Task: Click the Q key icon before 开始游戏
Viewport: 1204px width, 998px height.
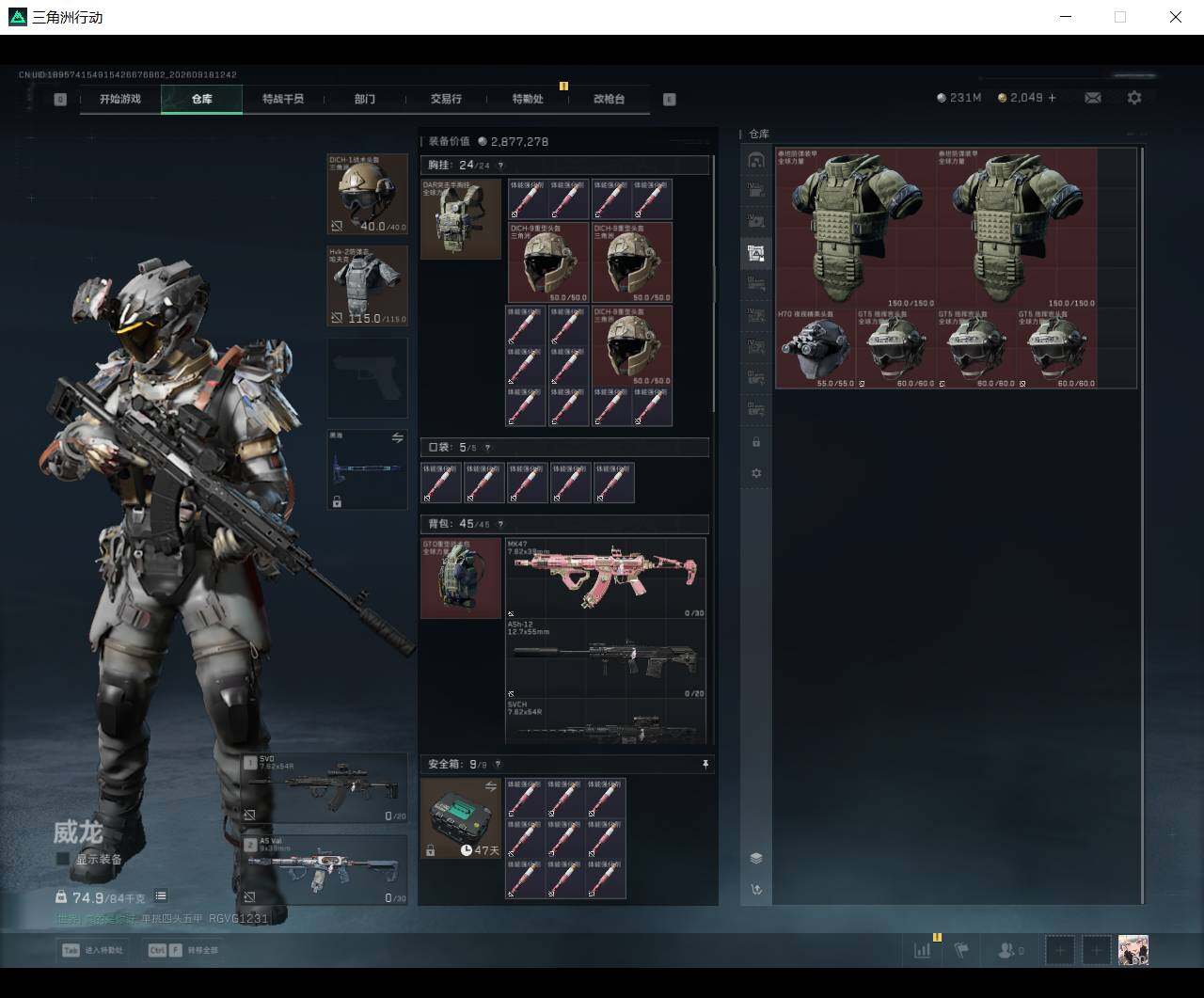Action: click(x=60, y=99)
